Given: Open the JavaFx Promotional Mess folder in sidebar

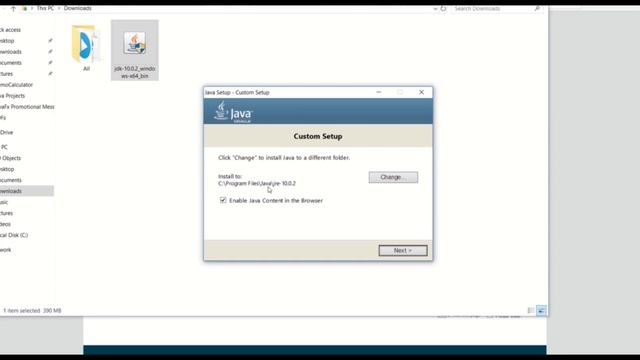Looking at the screenshot, I should tap(27, 107).
